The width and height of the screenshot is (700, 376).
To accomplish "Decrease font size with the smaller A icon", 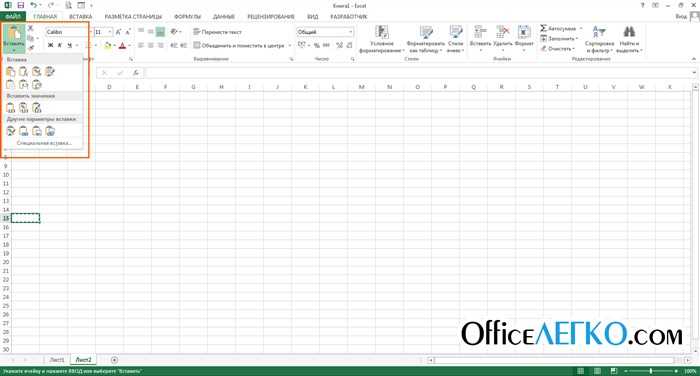I will tap(128, 32).
